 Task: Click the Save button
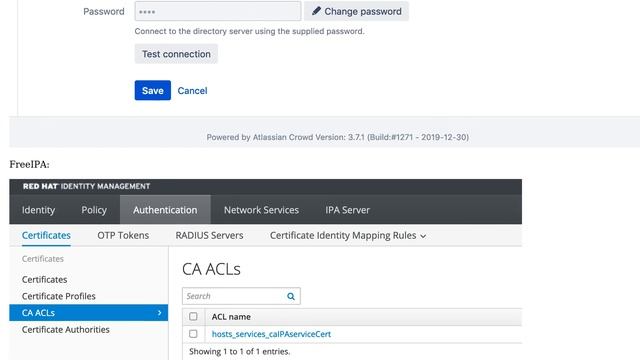tap(153, 90)
